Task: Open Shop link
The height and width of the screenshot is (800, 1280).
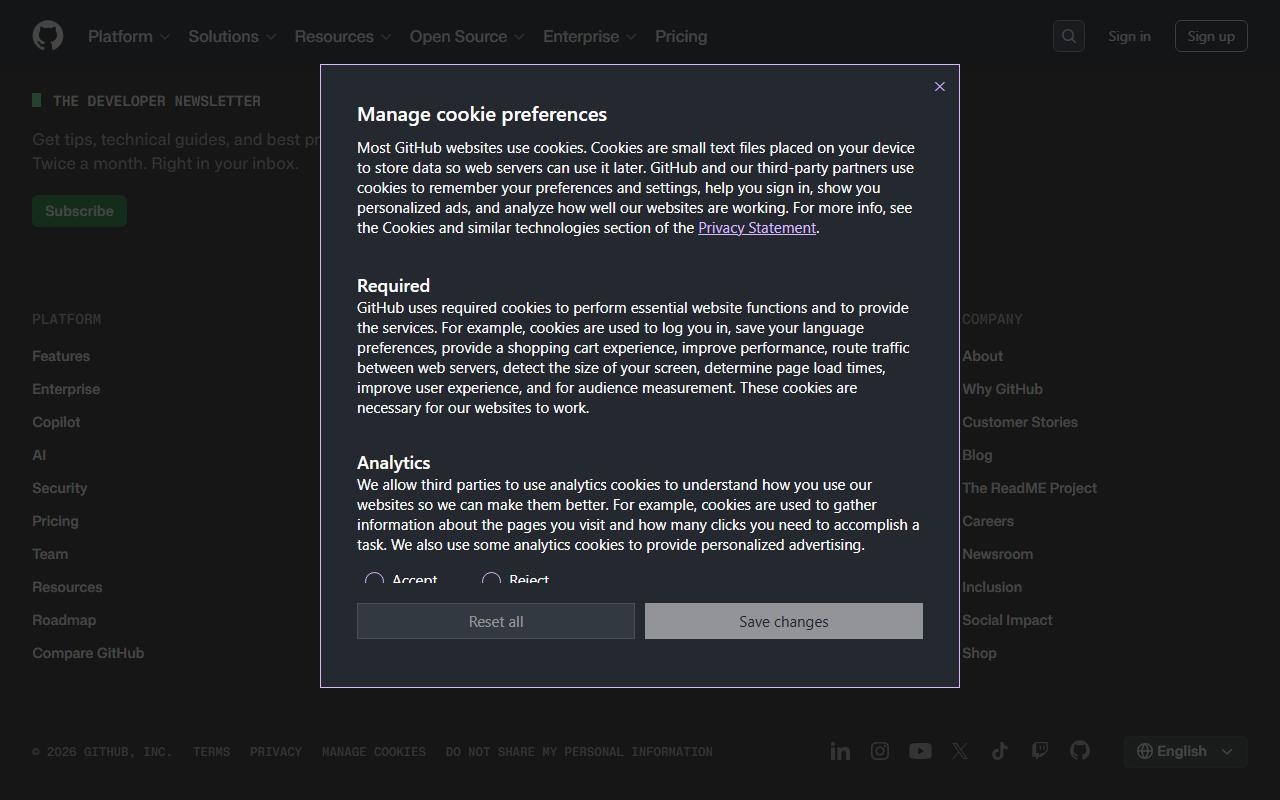Action: point(979,653)
